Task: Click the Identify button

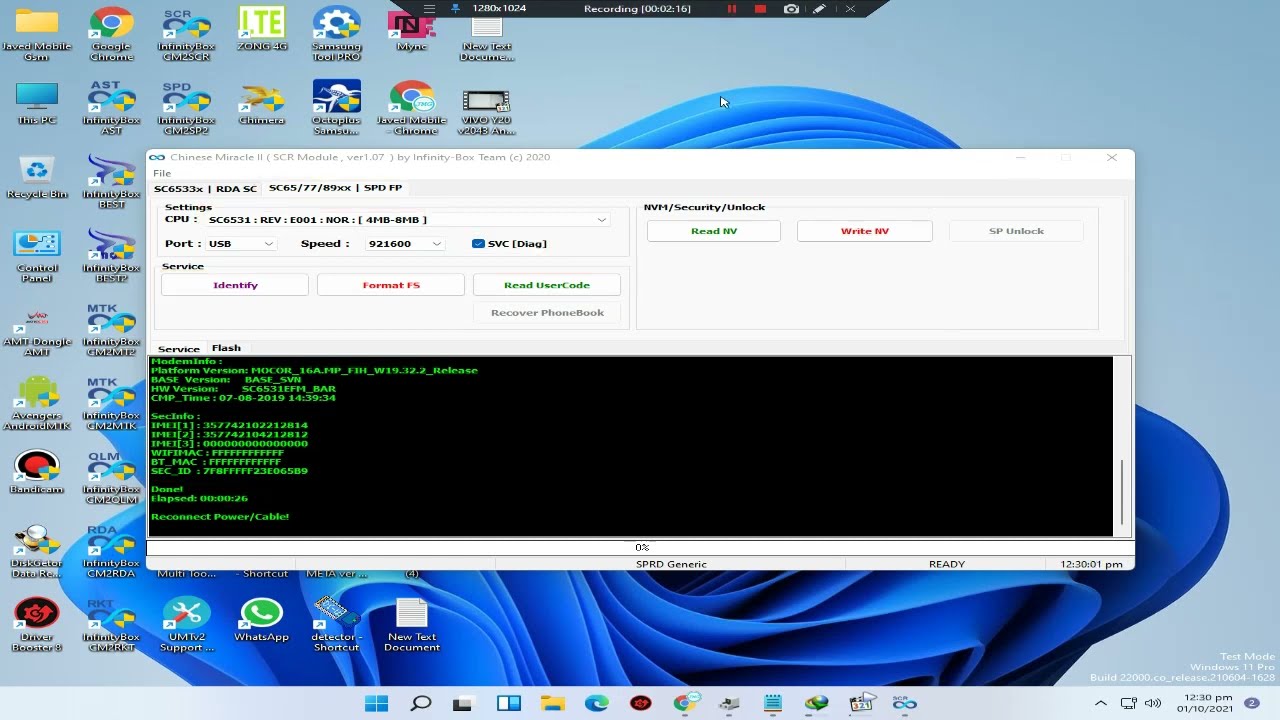Action: tap(235, 285)
